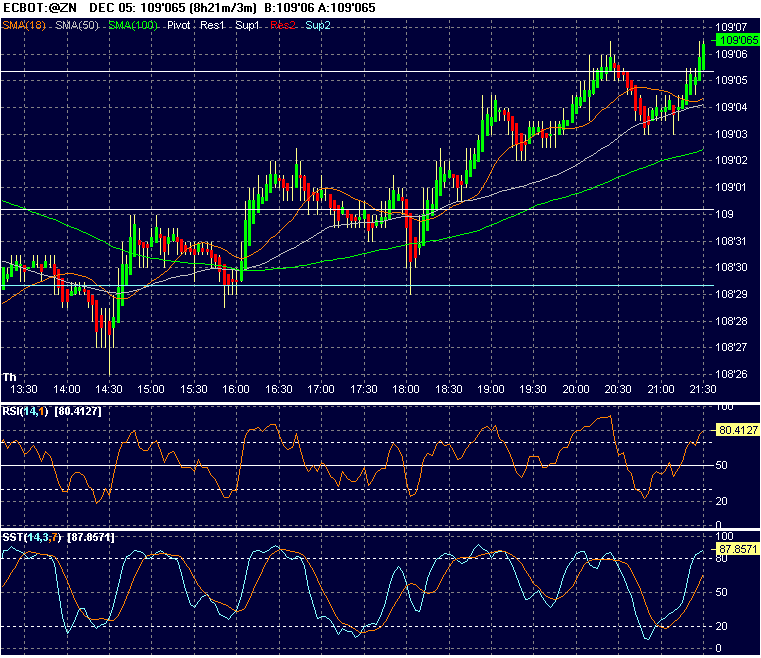This screenshot has width=761, height=658.
Task: Click the 17:00 time axis label
Action: tap(321, 390)
